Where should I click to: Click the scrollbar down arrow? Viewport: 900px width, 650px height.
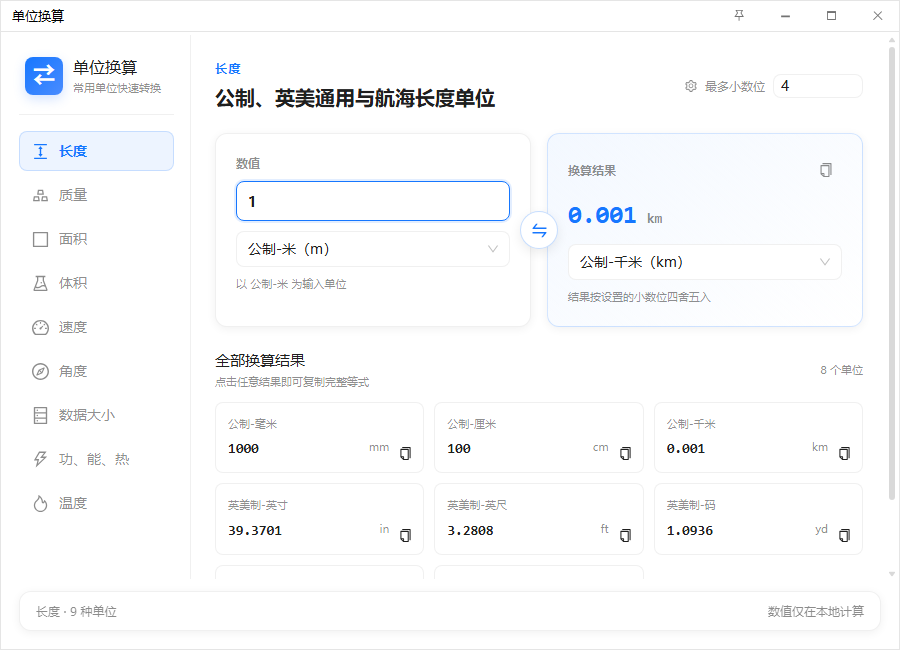coord(891,573)
